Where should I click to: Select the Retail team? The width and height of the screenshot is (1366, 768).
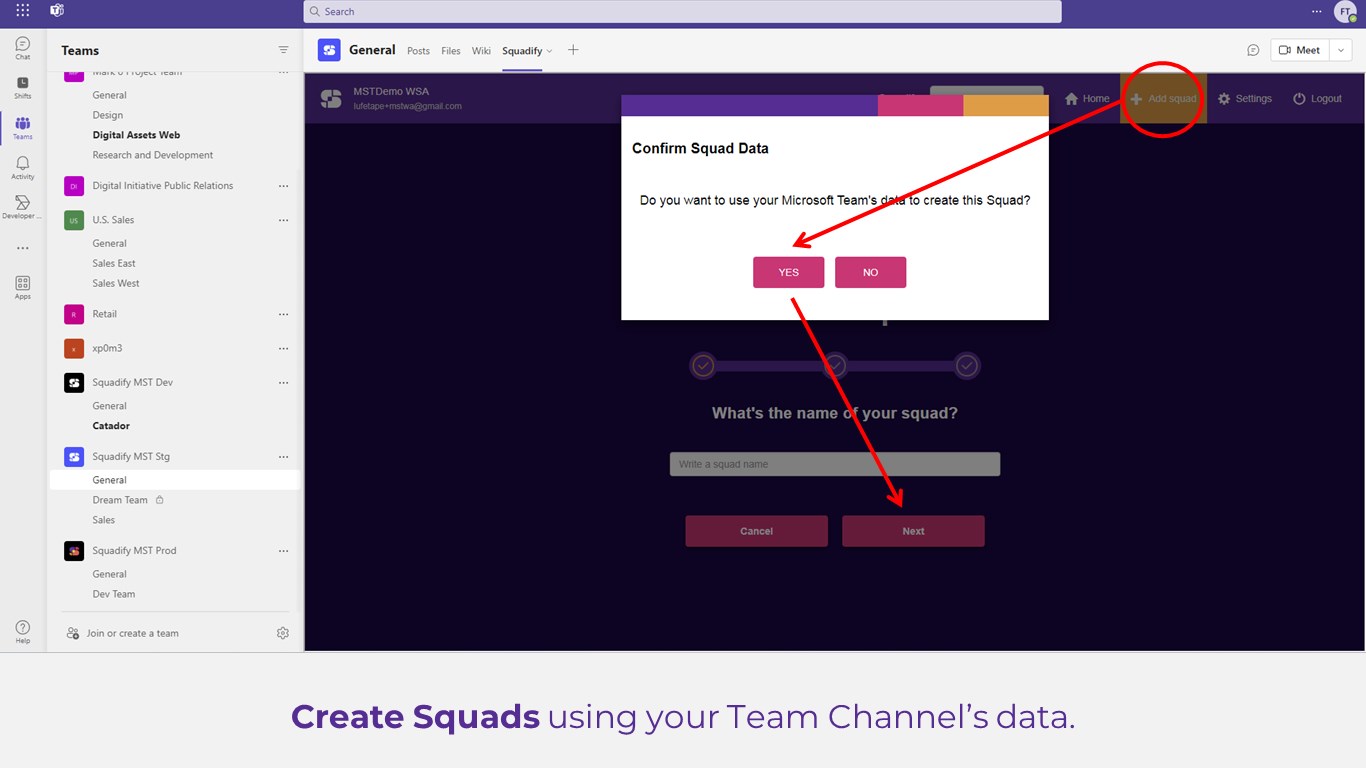pyautogui.click(x=105, y=314)
